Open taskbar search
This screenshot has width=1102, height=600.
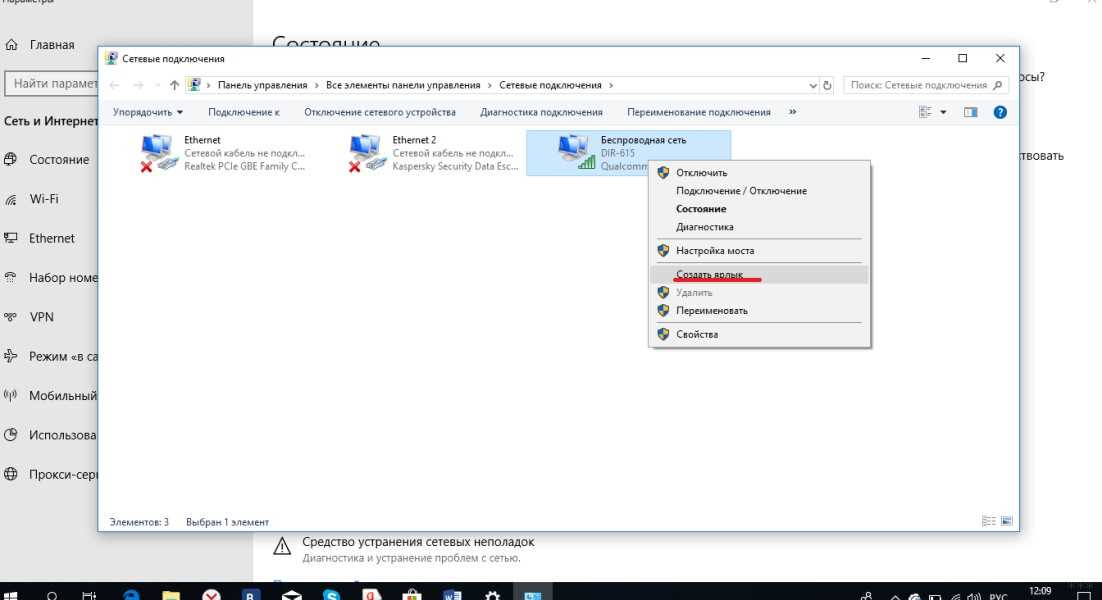pyautogui.click(x=52, y=595)
